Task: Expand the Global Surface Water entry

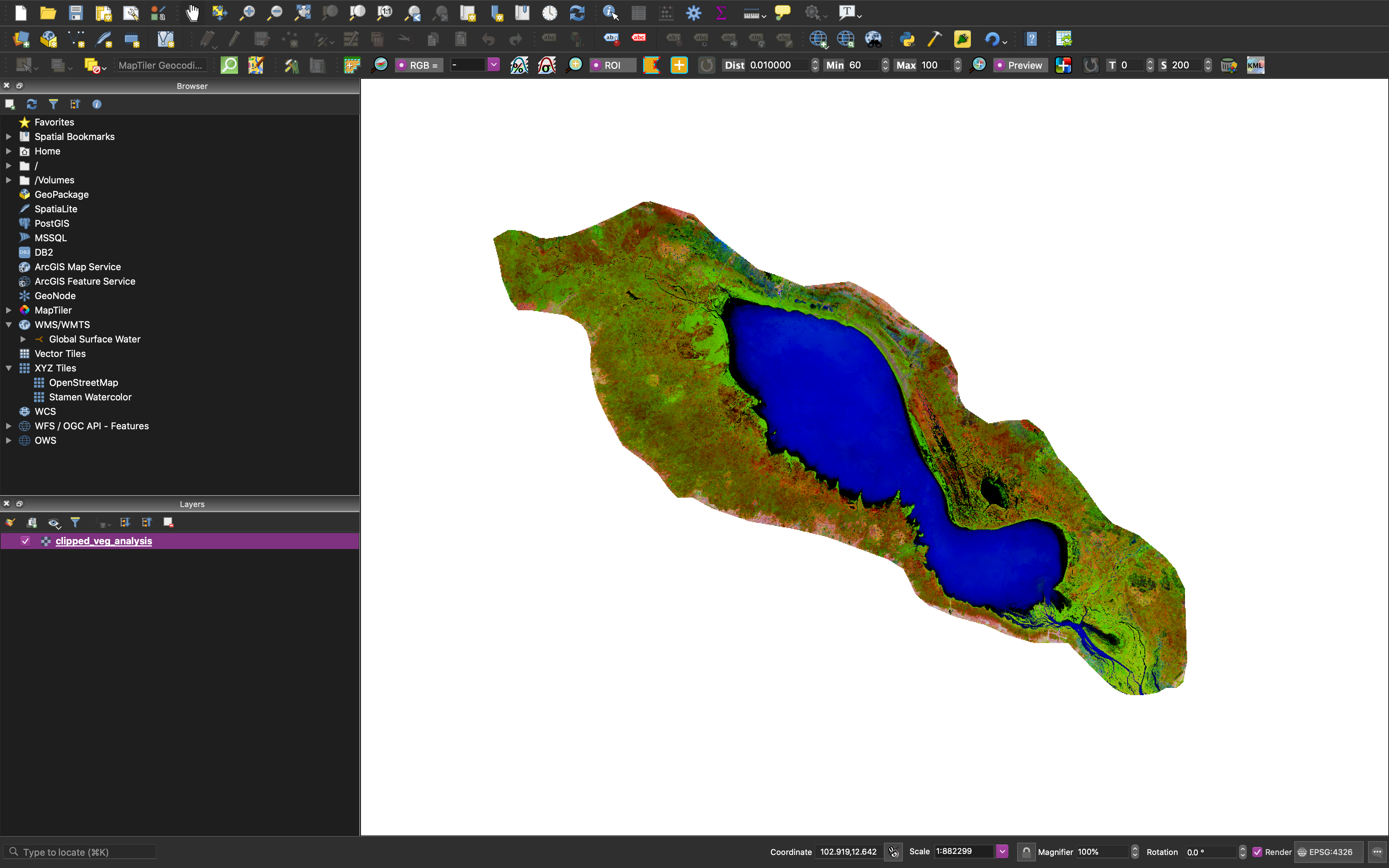Action: pos(24,339)
